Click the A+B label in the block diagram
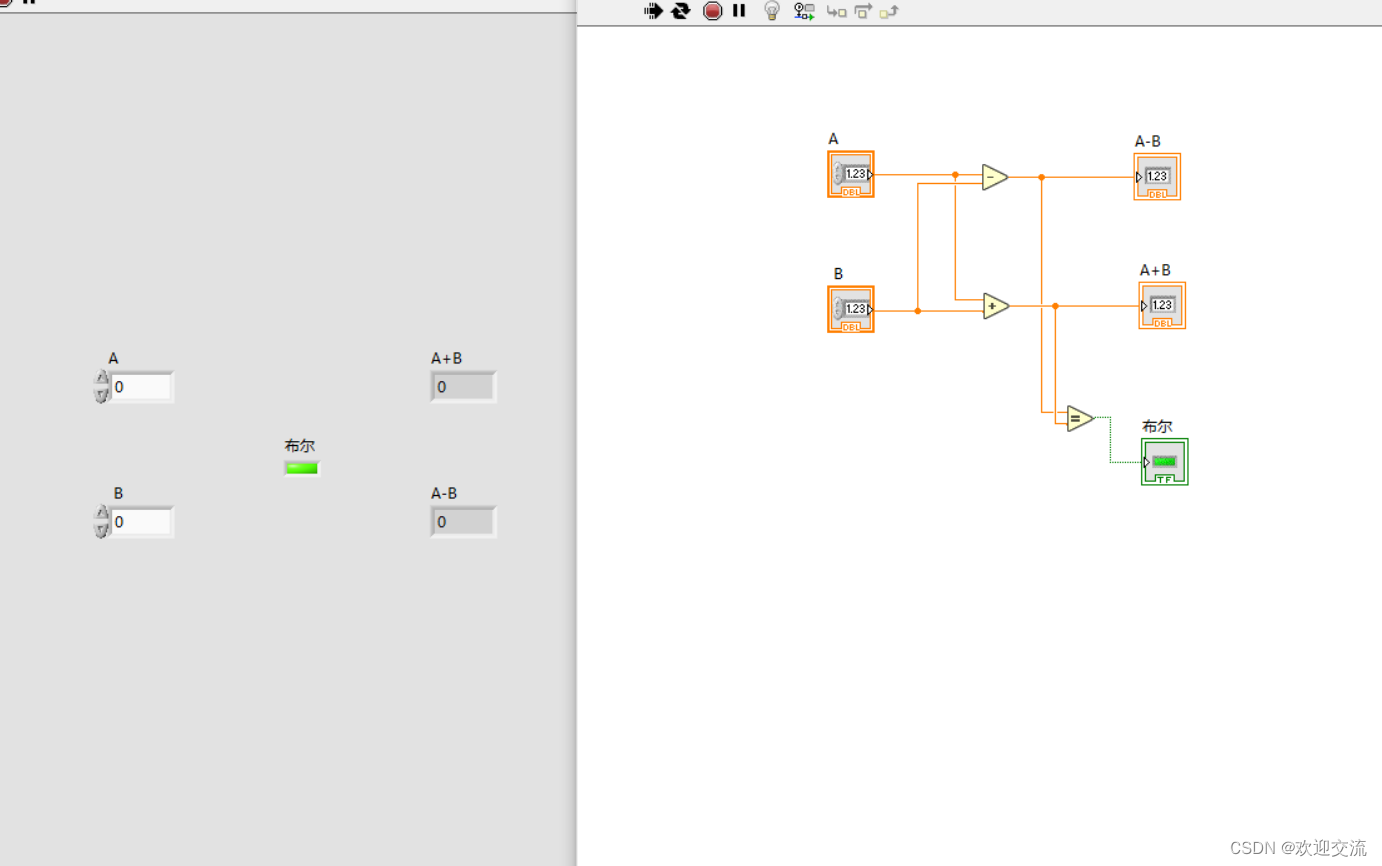Screen dimensions: 1382x866 [1155, 270]
